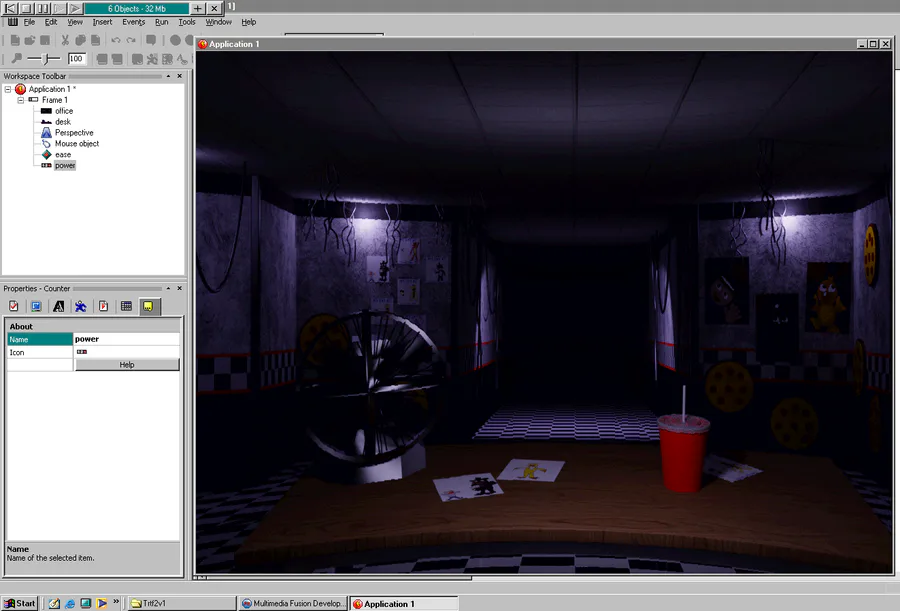Stop the running application

[x=26, y=8]
